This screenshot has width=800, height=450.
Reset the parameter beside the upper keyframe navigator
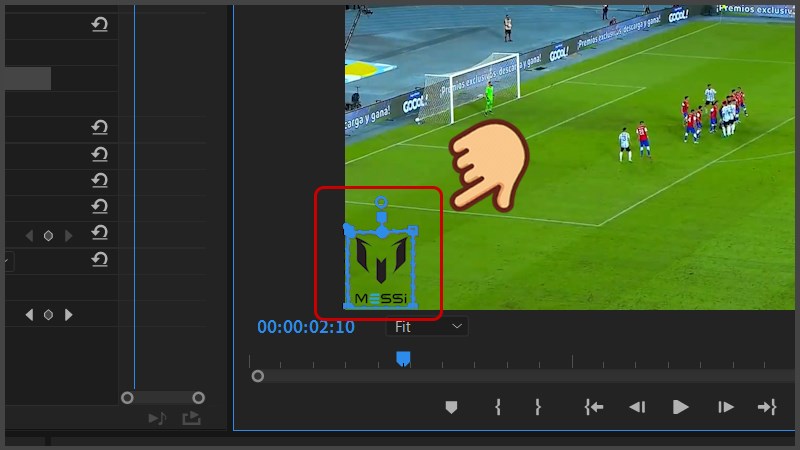99,233
